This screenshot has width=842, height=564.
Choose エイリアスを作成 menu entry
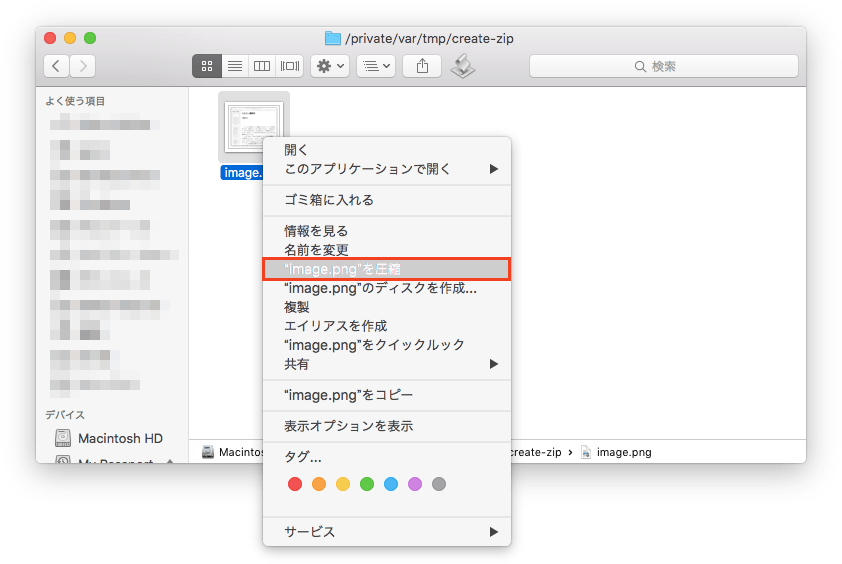pos(387,326)
